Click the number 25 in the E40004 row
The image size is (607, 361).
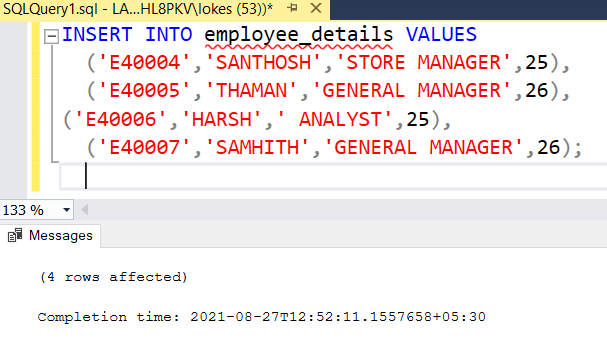pyautogui.click(x=537, y=63)
